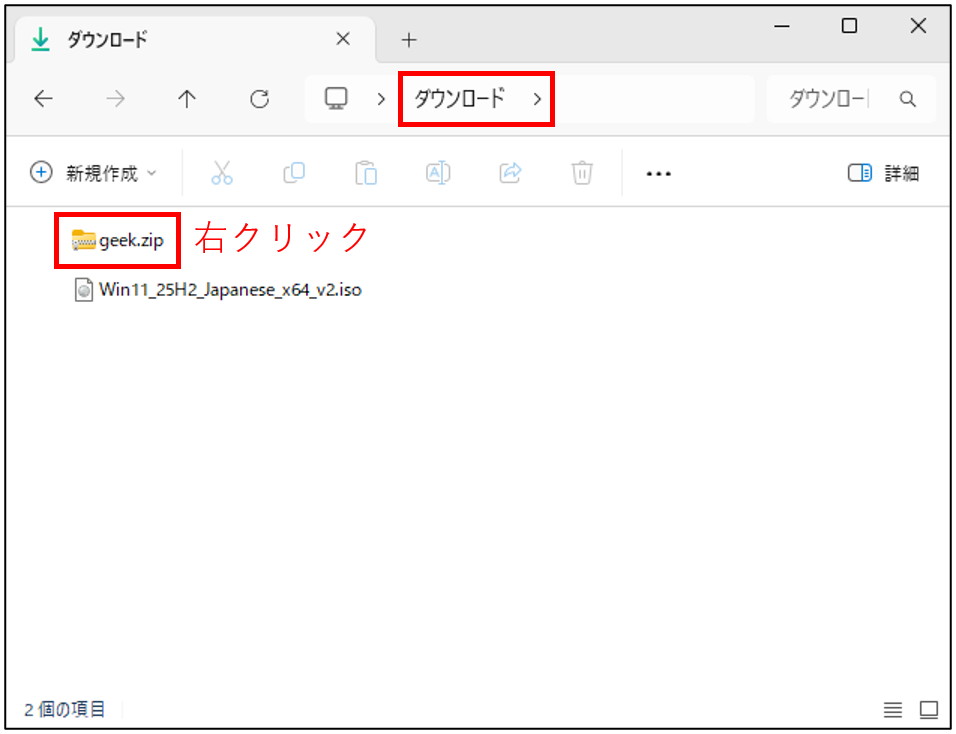This screenshot has width=956, height=734.
Task: Open a new tab with the plus button
Action: (x=408, y=39)
